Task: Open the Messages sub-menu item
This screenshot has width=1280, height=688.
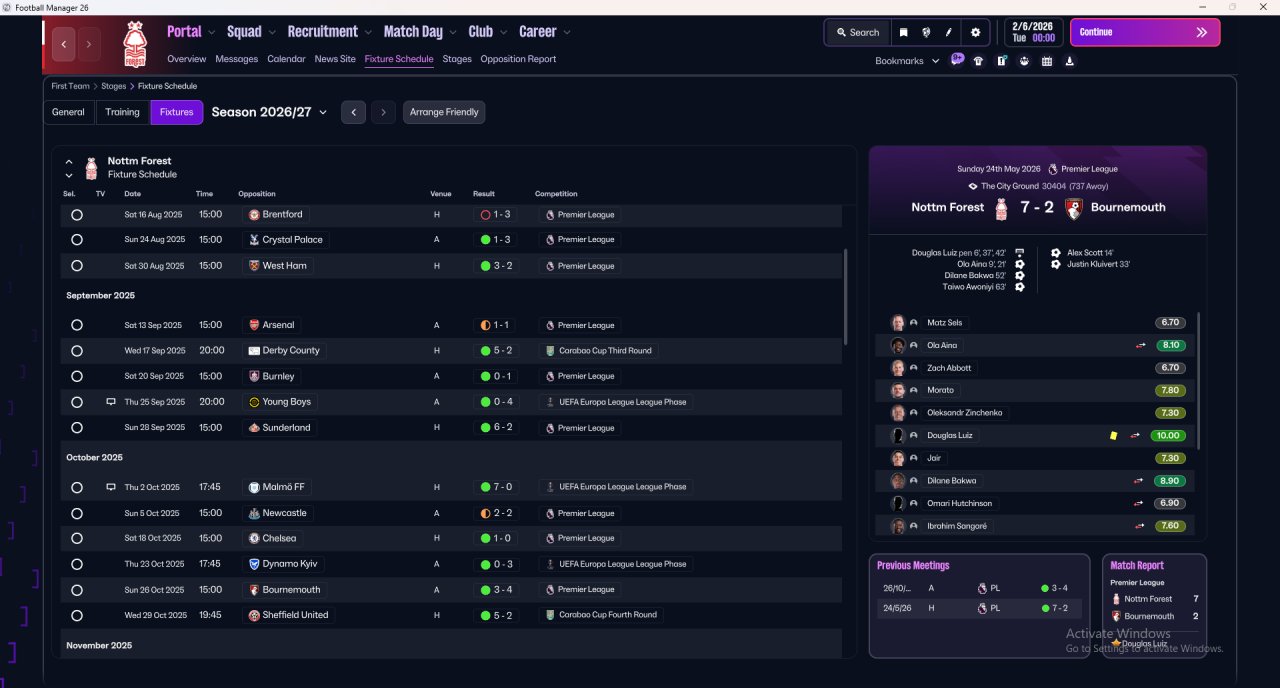Action: (236, 59)
